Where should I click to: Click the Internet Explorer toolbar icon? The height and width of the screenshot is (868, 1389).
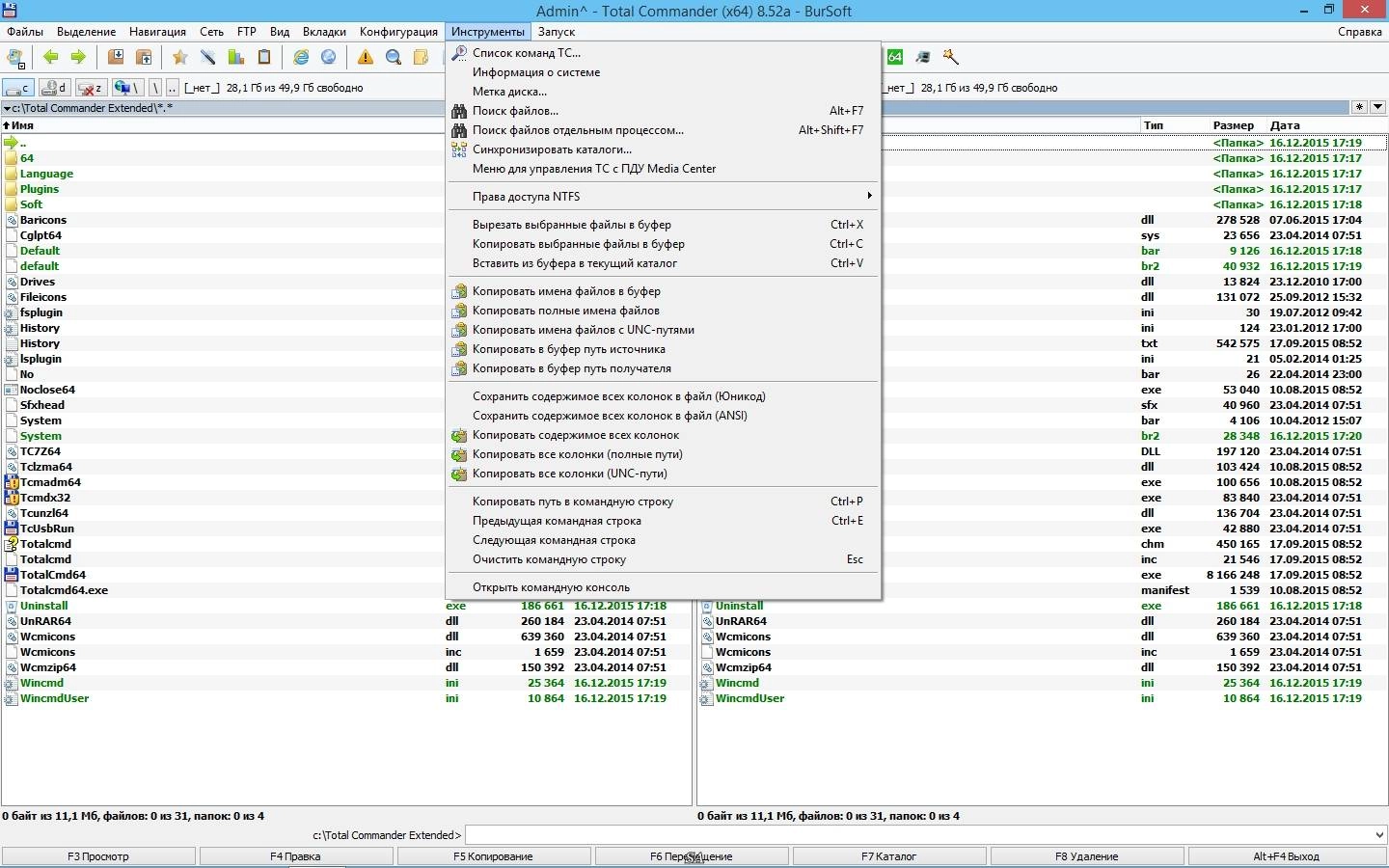click(x=301, y=57)
